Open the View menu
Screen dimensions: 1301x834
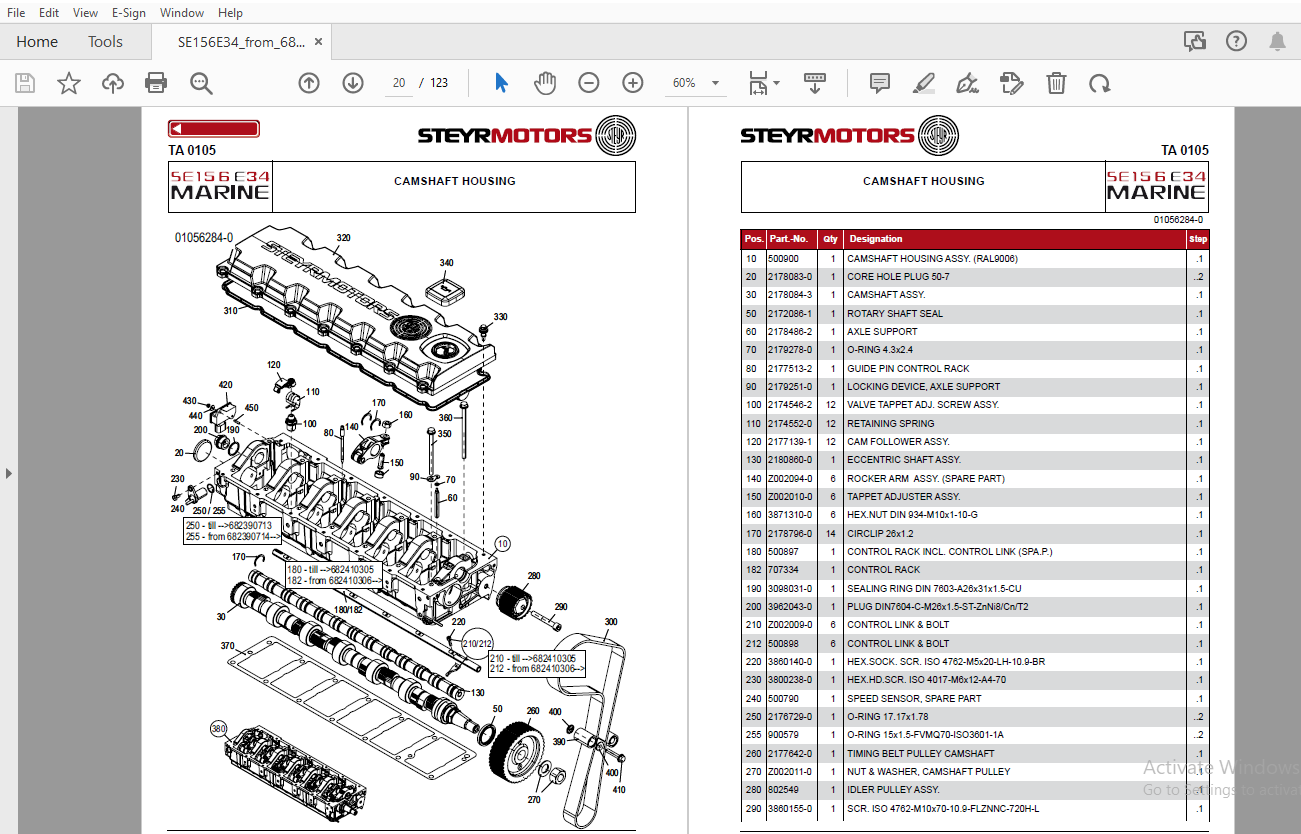tap(86, 12)
